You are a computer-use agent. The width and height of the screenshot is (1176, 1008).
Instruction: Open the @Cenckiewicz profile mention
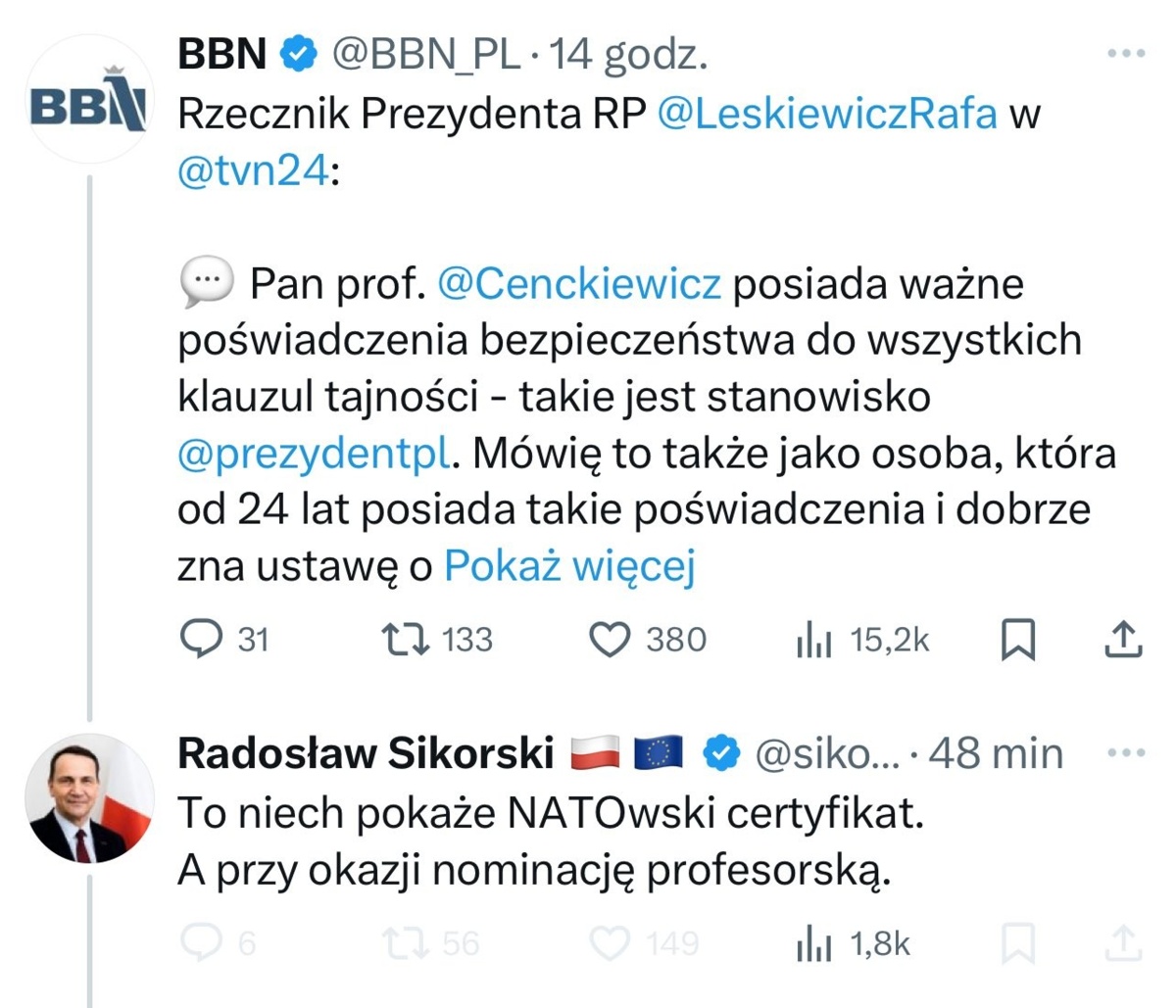pyautogui.click(x=578, y=284)
